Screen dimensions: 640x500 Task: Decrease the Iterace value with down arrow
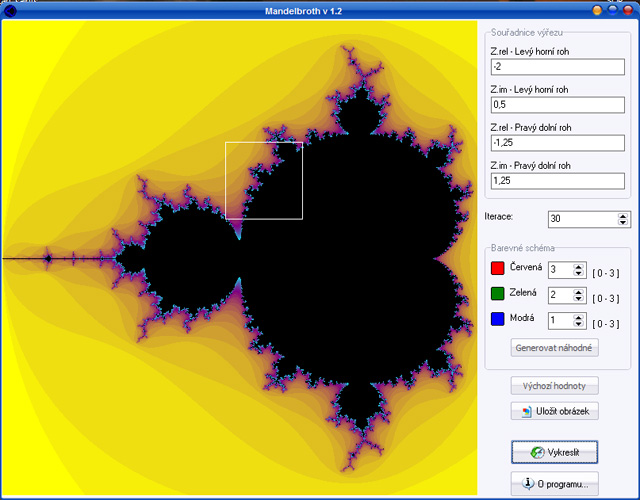[x=623, y=222]
